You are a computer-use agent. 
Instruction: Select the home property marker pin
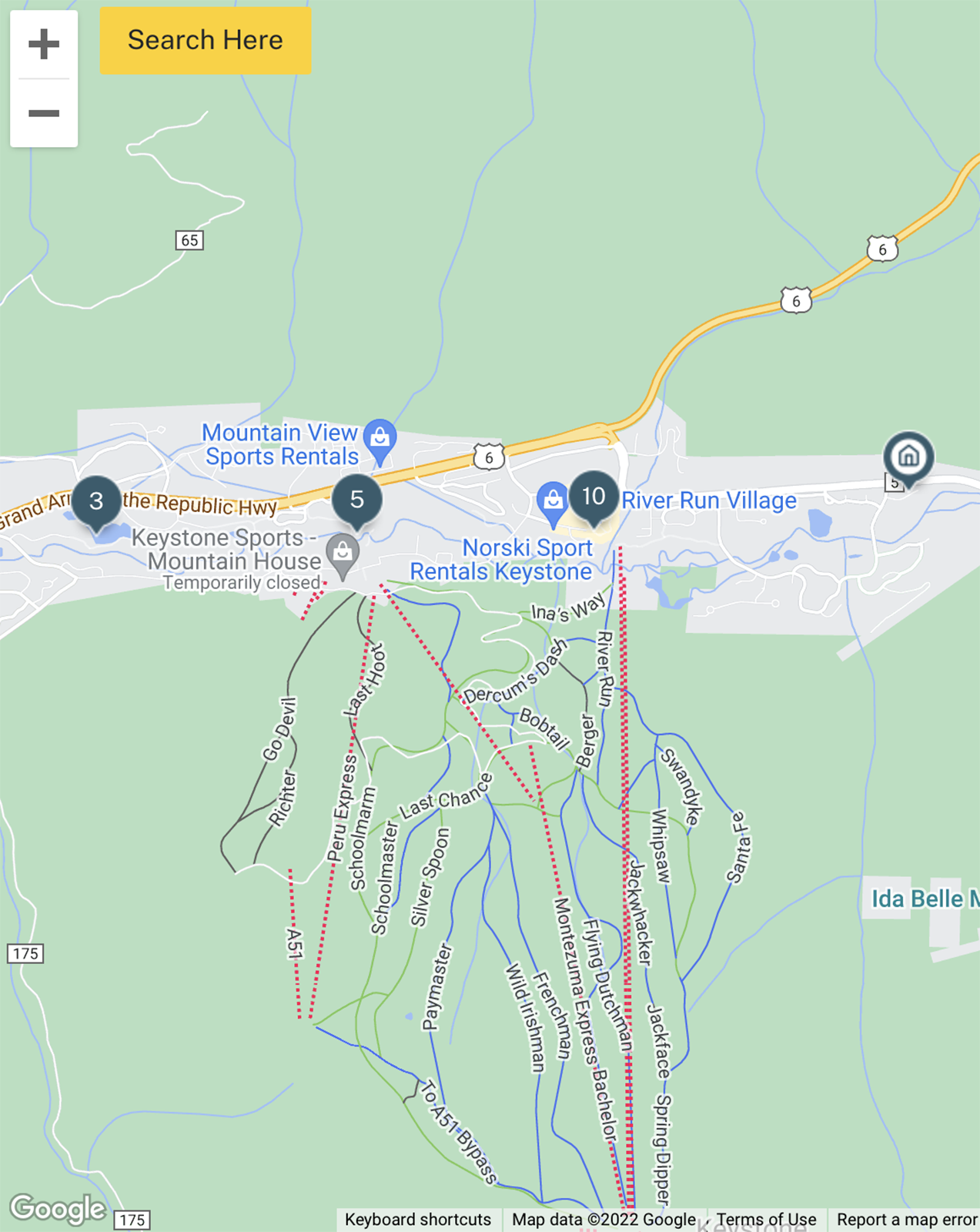coord(908,458)
